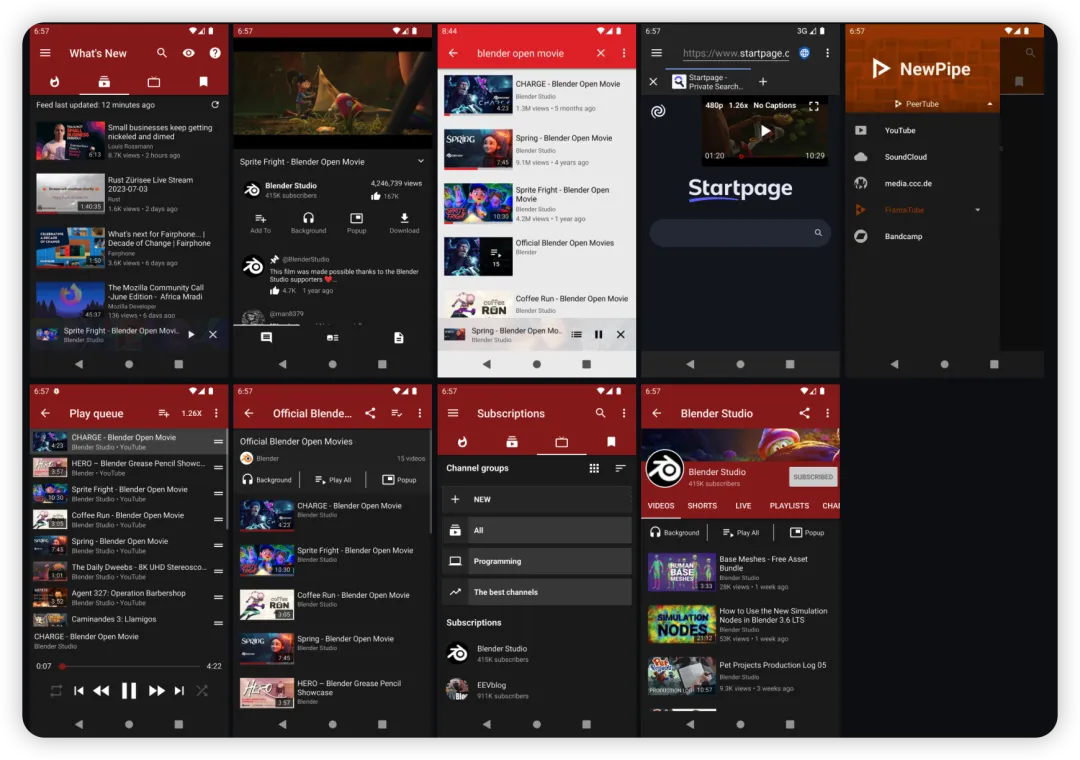The width and height of the screenshot is (1080, 760).
Task: Pause playback in Play queue
Action: coord(129,690)
